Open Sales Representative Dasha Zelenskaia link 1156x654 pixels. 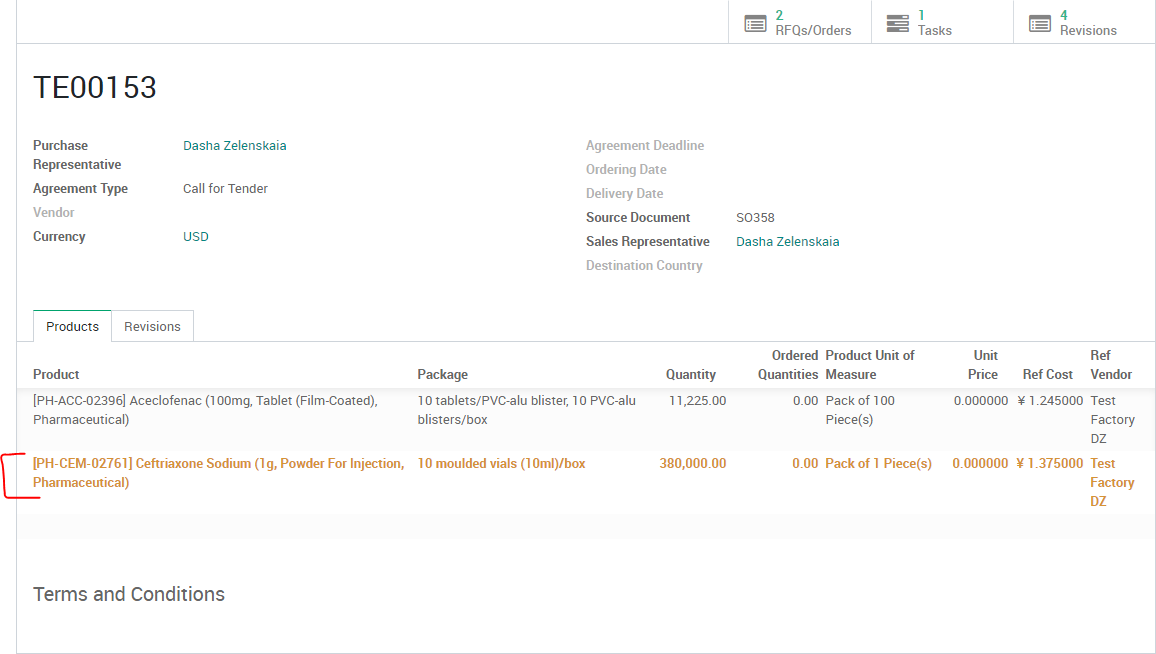(787, 241)
